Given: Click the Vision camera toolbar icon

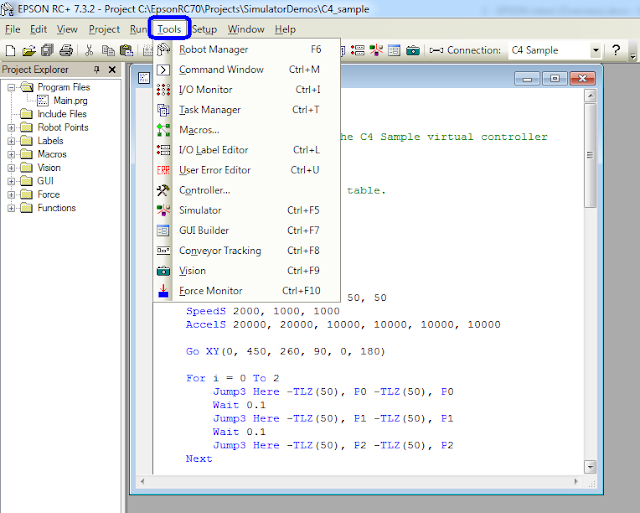Looking at the screenshot, I should click(413, 51).
